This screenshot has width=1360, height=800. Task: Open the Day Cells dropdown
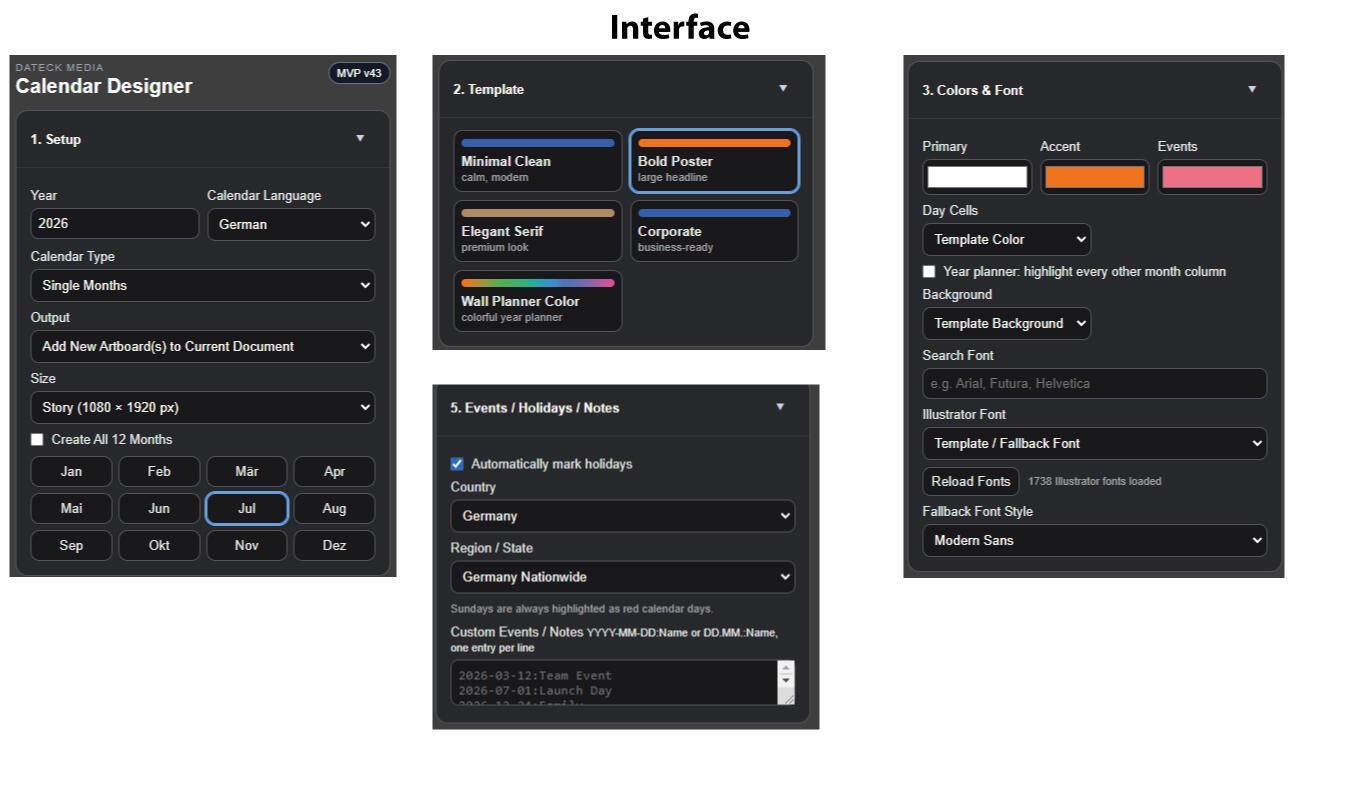(x=1006, y=239)
